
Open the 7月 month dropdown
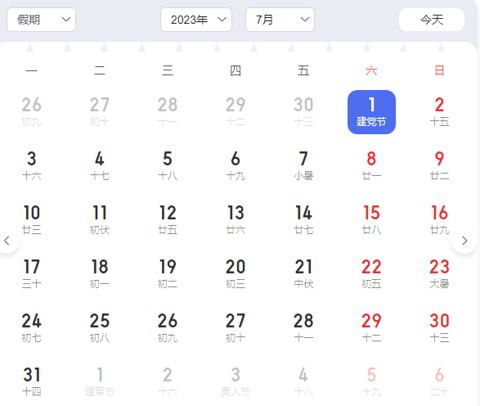[x=280, y=20]
